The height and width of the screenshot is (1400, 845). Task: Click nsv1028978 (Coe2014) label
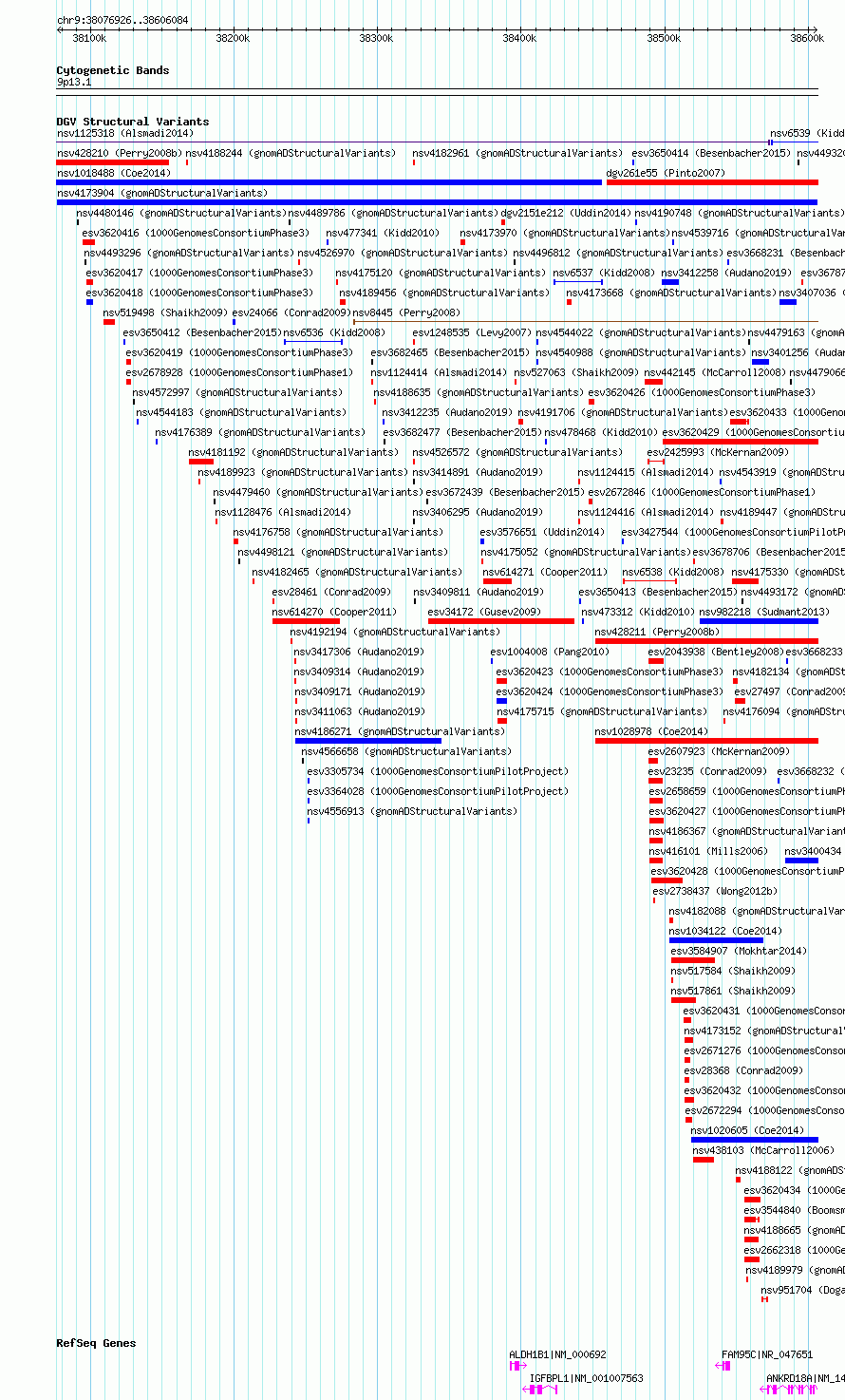pyautogui.click(x=651, y=731)
